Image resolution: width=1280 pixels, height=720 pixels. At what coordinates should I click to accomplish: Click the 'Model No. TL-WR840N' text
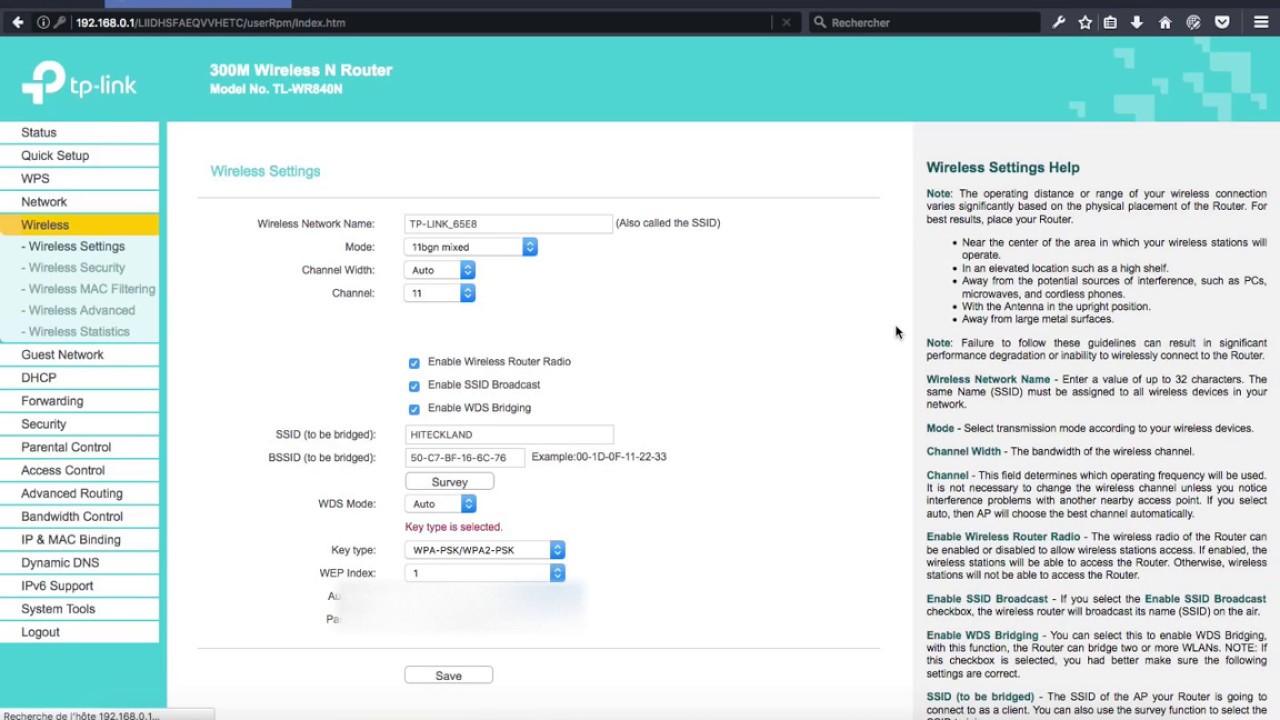click(276, 89)
